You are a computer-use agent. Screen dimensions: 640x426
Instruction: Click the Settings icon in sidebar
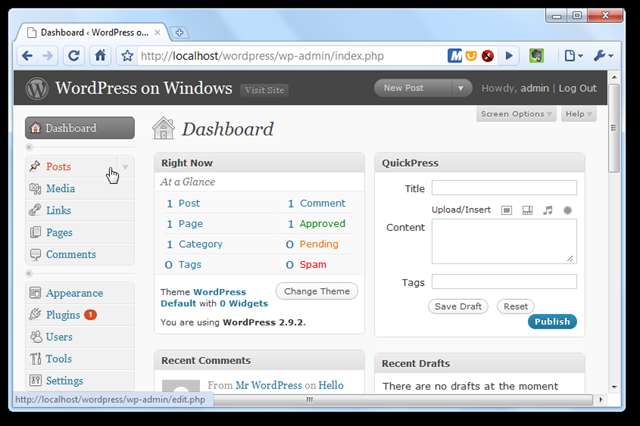point(36,380)
